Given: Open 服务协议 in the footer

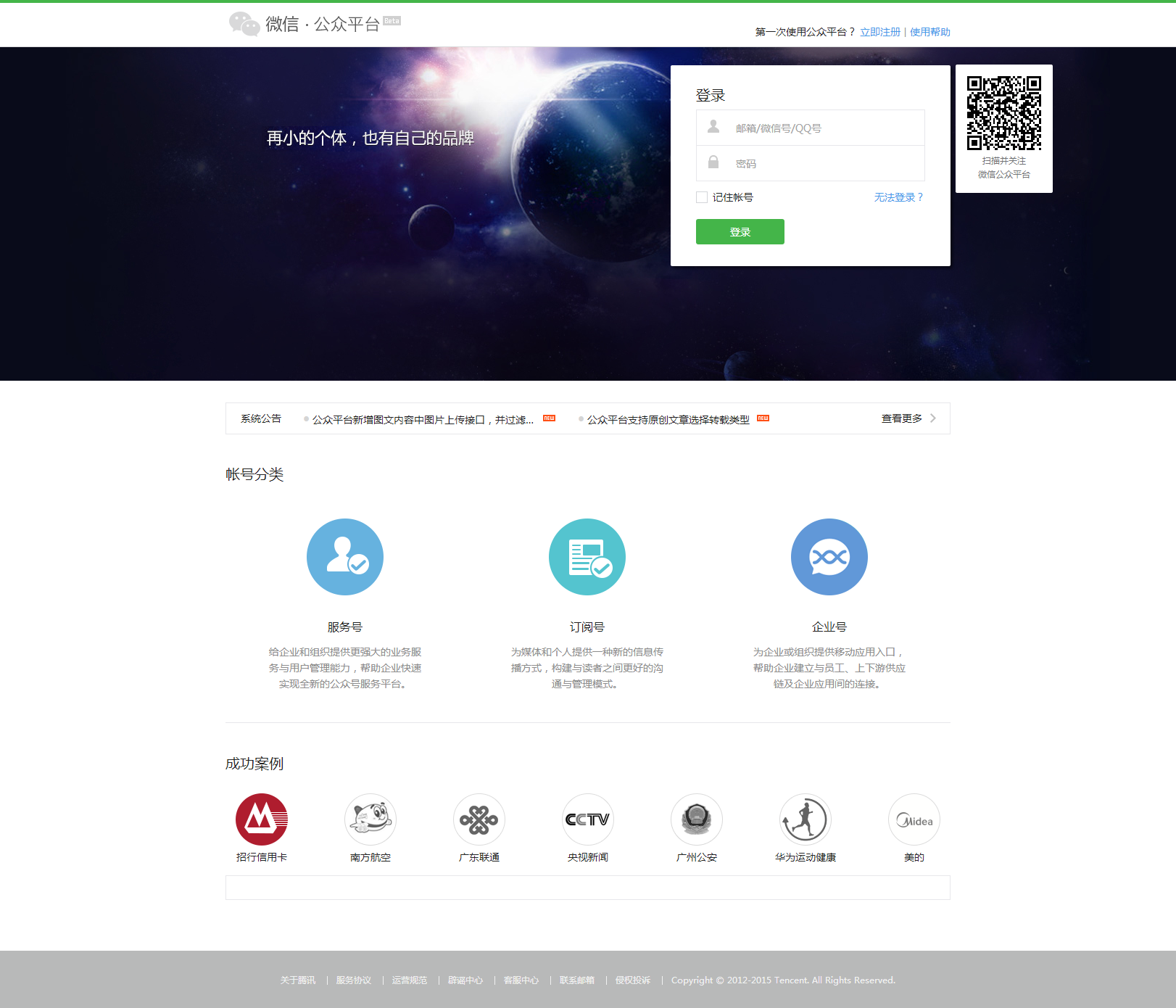Looking at the screenshot, I should click(x=354, y=980).
